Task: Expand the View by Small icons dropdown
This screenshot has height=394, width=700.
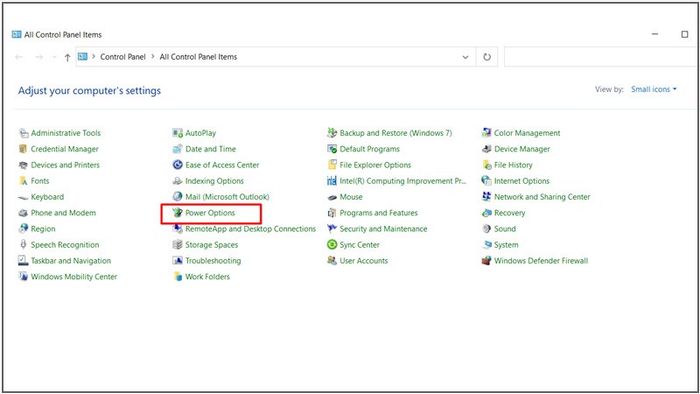Action: pyautogui.click(x=654, y=89)
